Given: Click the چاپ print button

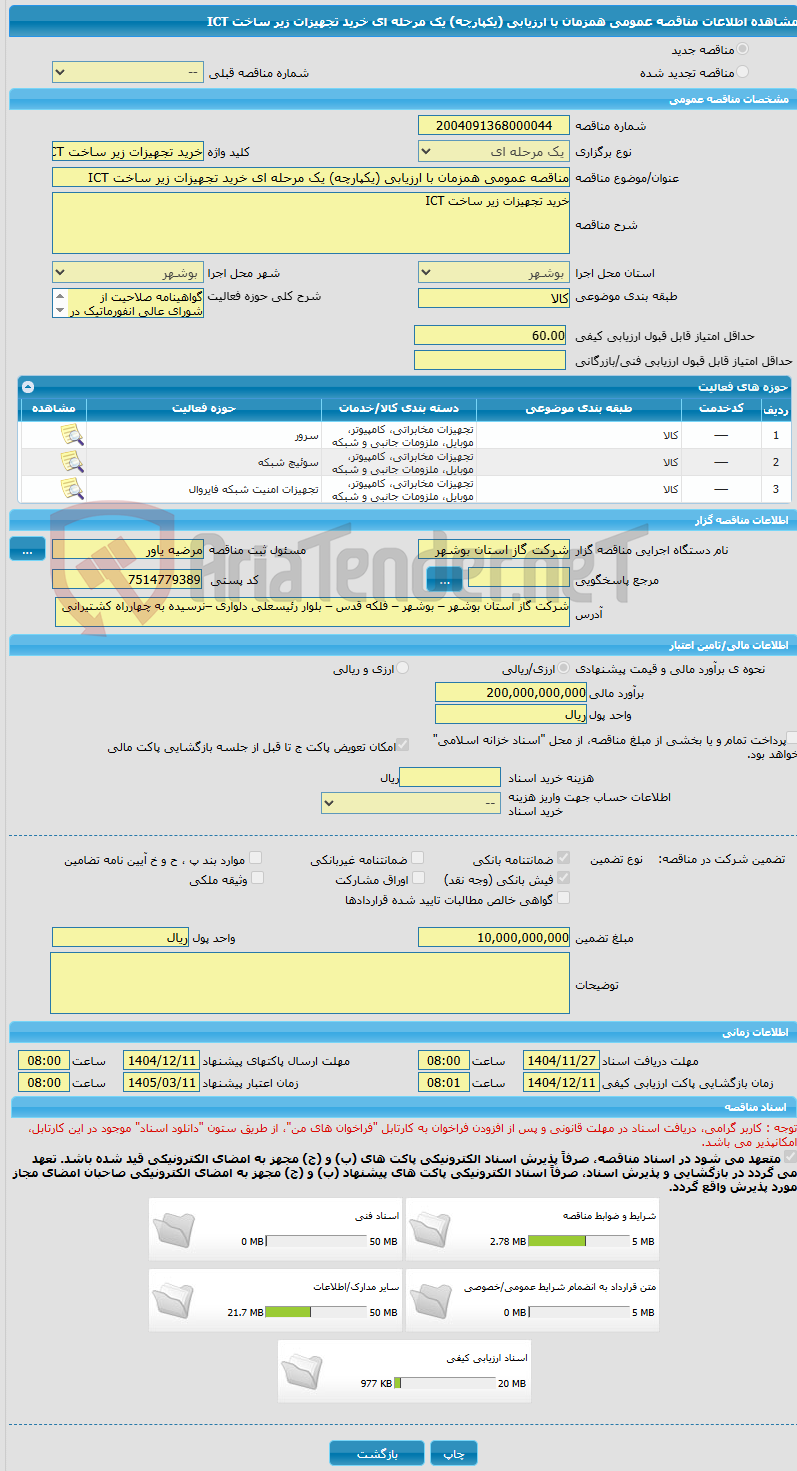Looking at the screenshot, I should (455, 1454).
